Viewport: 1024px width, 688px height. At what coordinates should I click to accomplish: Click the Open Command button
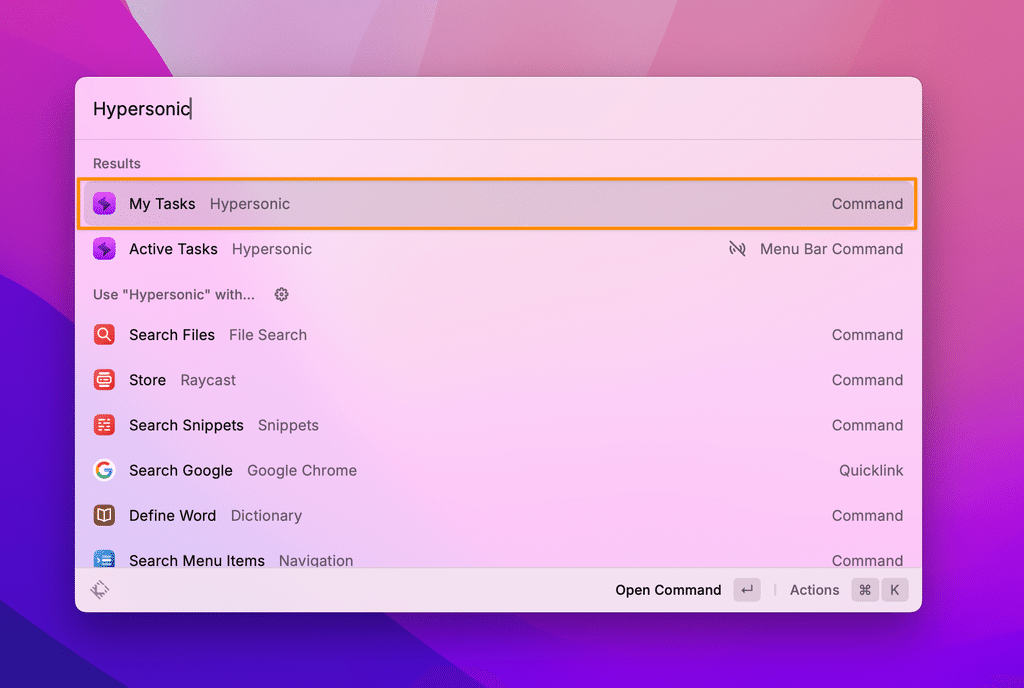click(x=688, y=590)
